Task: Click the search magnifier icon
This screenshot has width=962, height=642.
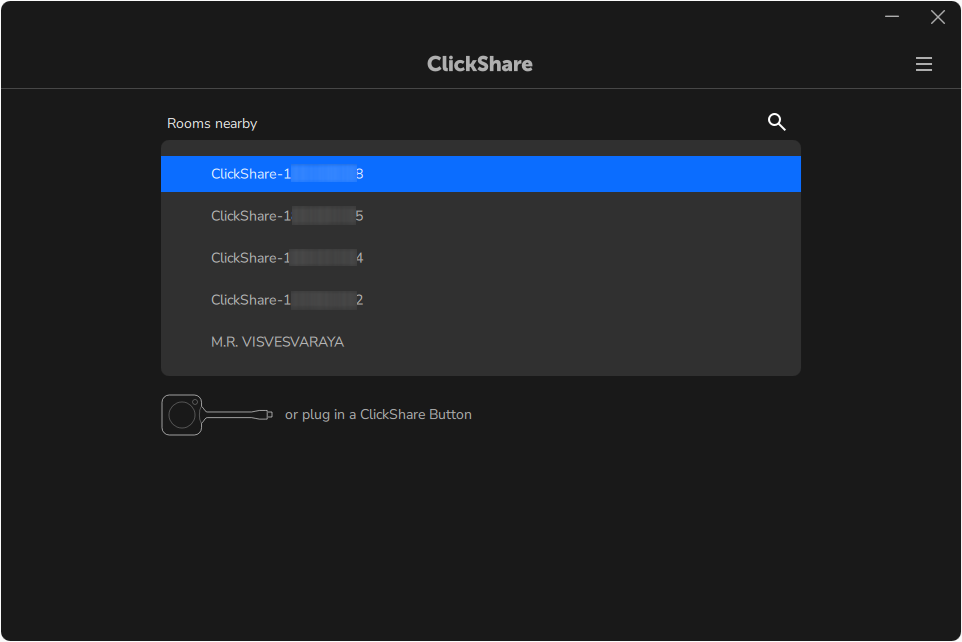Action: click(776, 122)
